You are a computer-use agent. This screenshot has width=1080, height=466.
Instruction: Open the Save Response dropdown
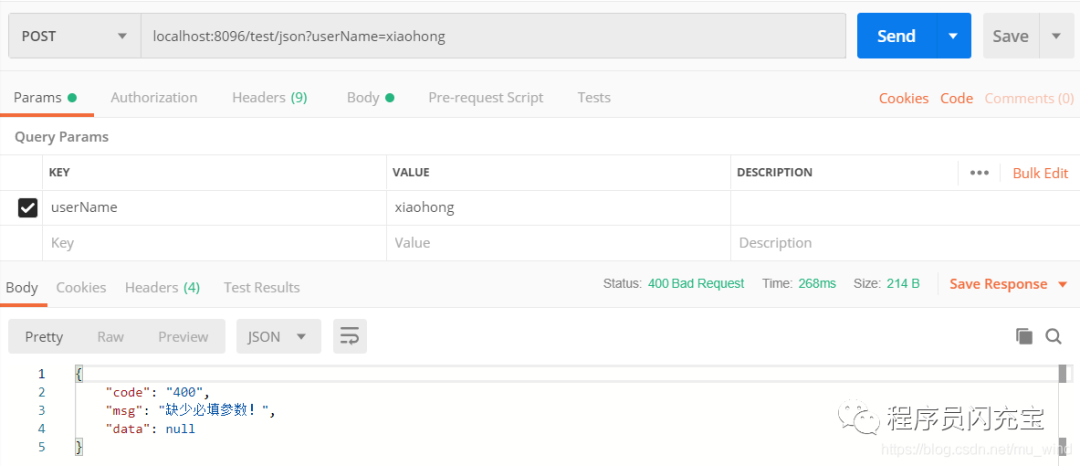1008,284
